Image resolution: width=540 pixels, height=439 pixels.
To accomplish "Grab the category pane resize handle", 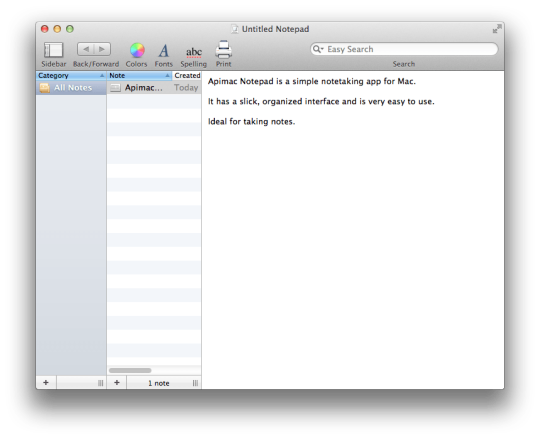I will (x=101, y=383).
